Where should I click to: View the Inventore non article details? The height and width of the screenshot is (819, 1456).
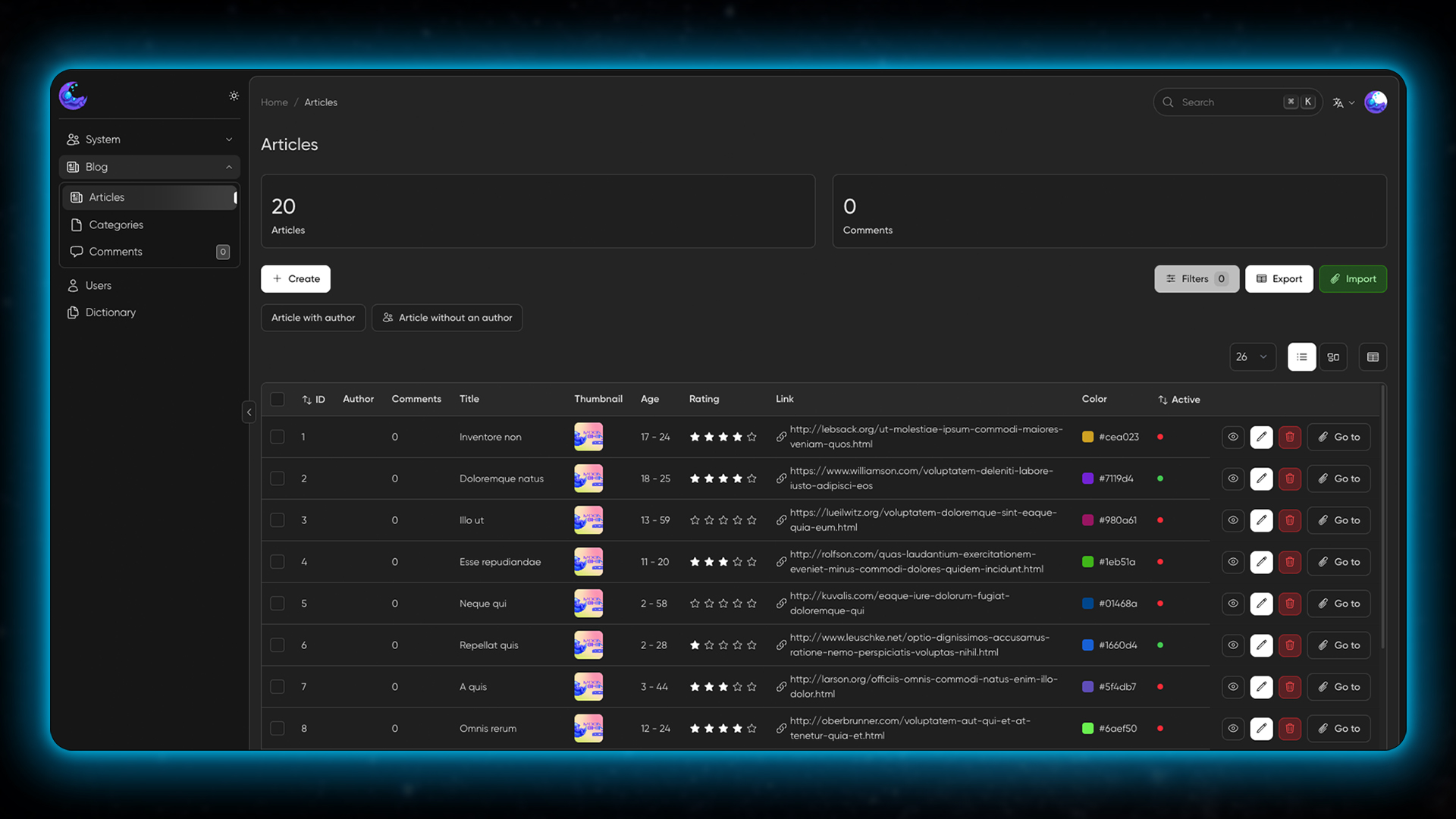click(x=1233, y=437)
